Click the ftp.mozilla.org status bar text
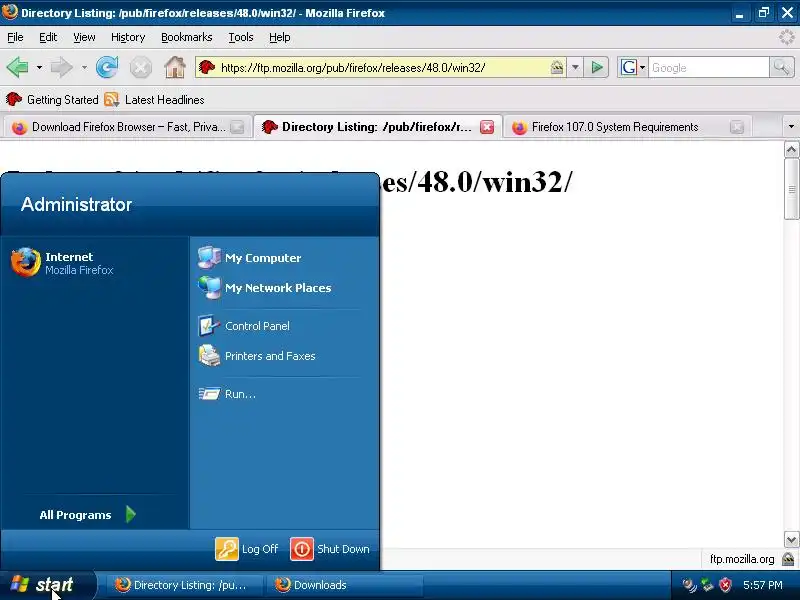The width and height of the screenshot is (800, 600). pyautogui.click(x=742, y=559)
